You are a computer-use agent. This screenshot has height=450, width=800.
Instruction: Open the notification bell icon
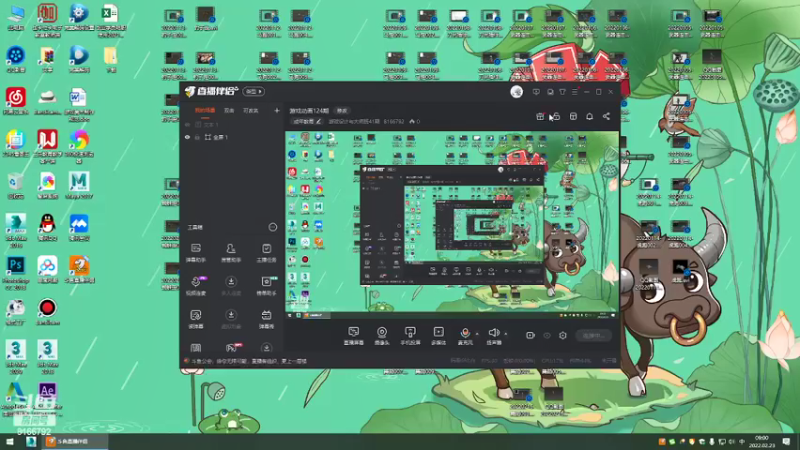589,116
